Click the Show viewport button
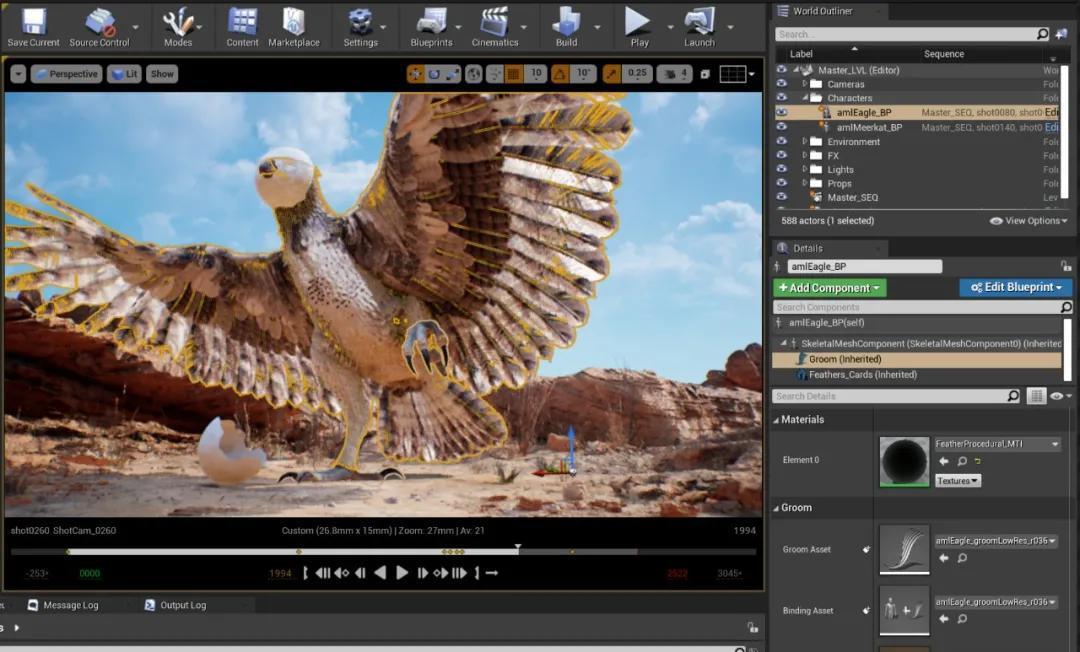This screenshot has width=1080, height=652. point(162,74)
